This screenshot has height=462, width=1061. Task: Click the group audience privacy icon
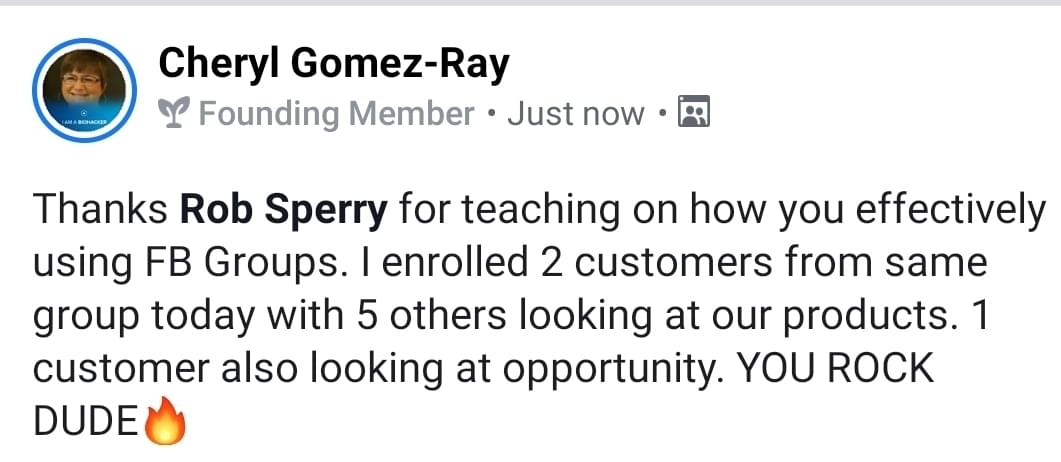(693, 113)
